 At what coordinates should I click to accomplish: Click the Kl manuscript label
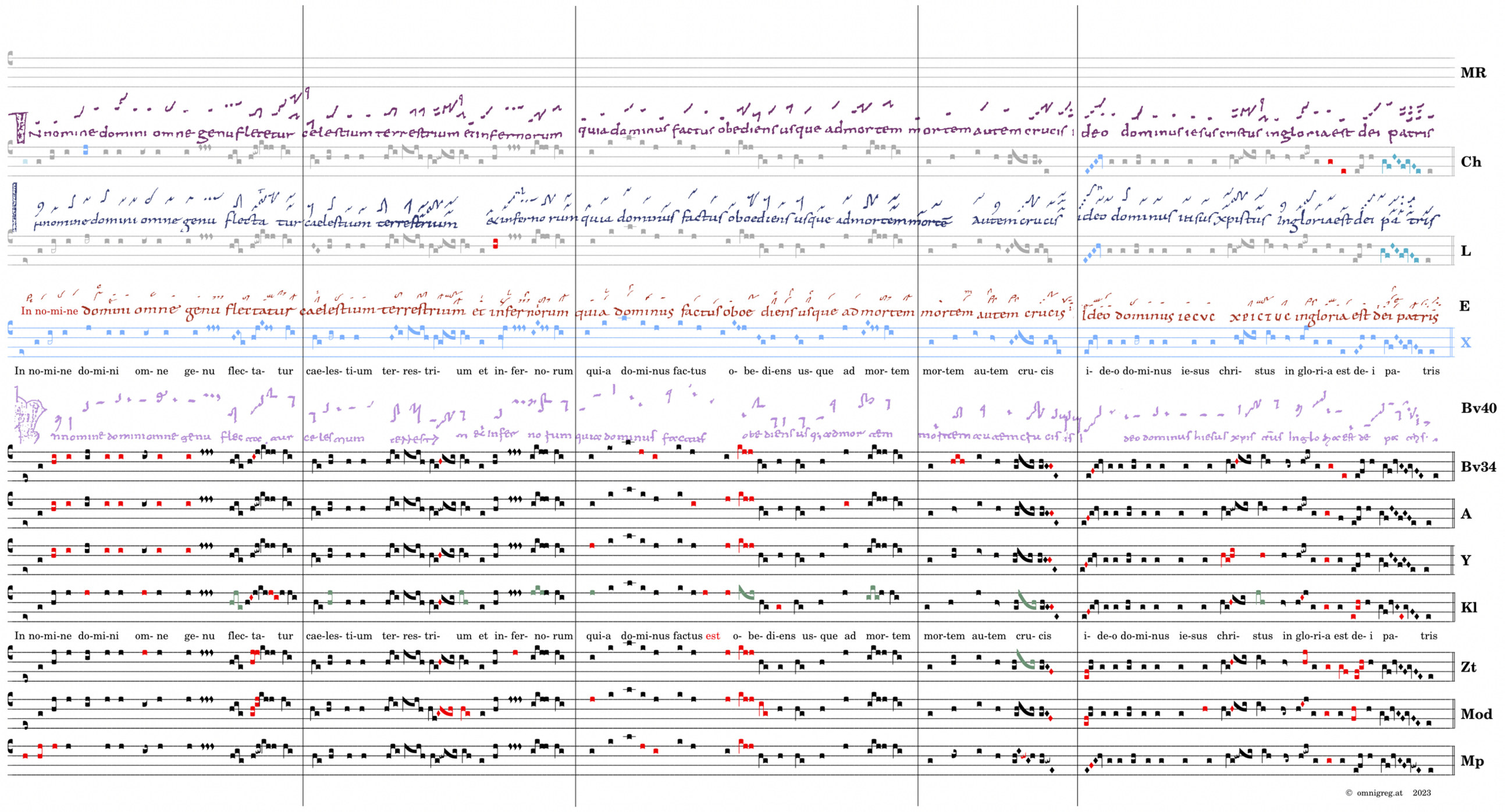[x=1469, y=607]
